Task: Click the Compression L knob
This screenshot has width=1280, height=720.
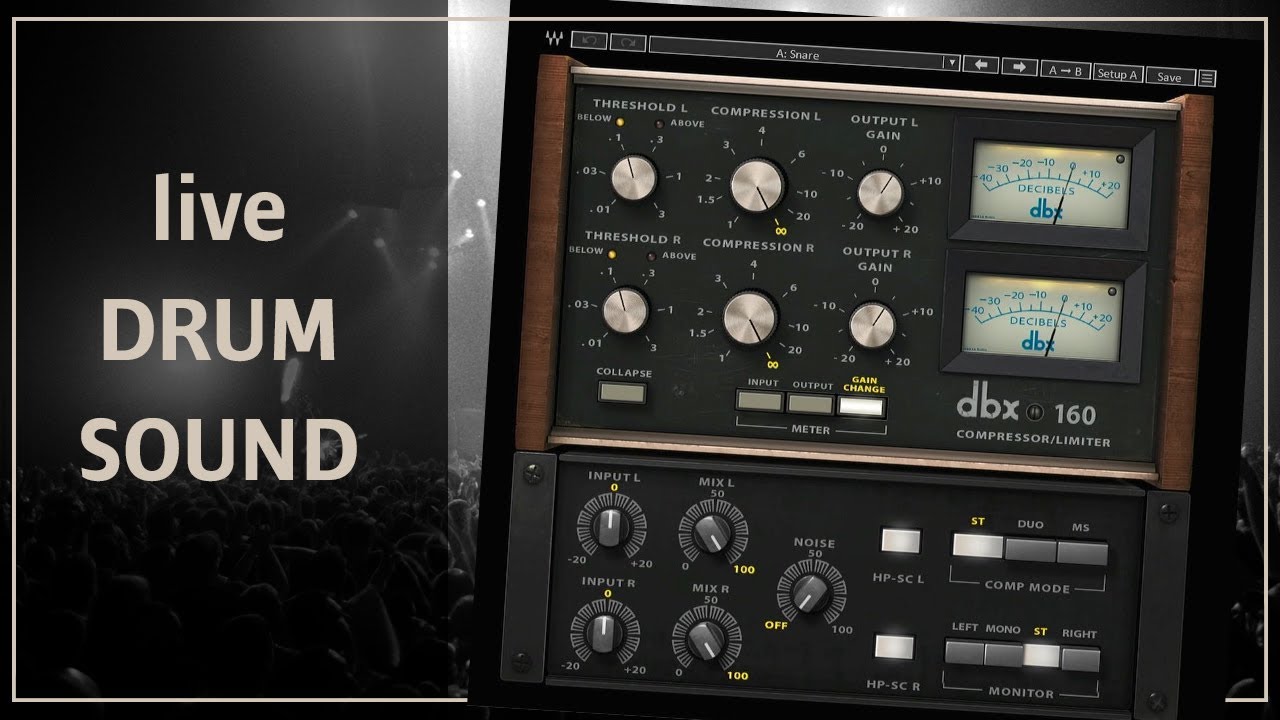Action: [x=760, y=187]
